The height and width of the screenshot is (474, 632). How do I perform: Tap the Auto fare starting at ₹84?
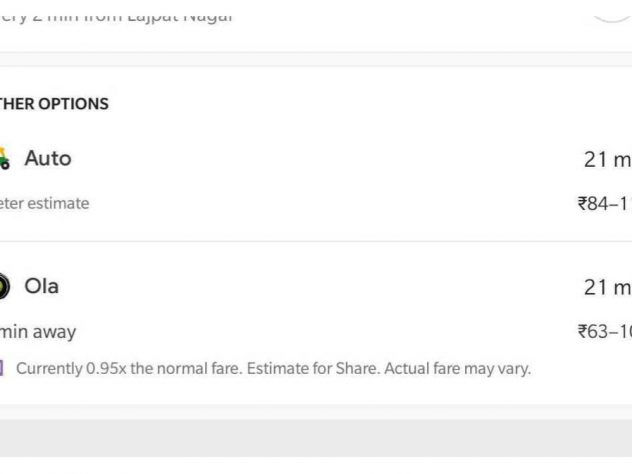[604, 204]
